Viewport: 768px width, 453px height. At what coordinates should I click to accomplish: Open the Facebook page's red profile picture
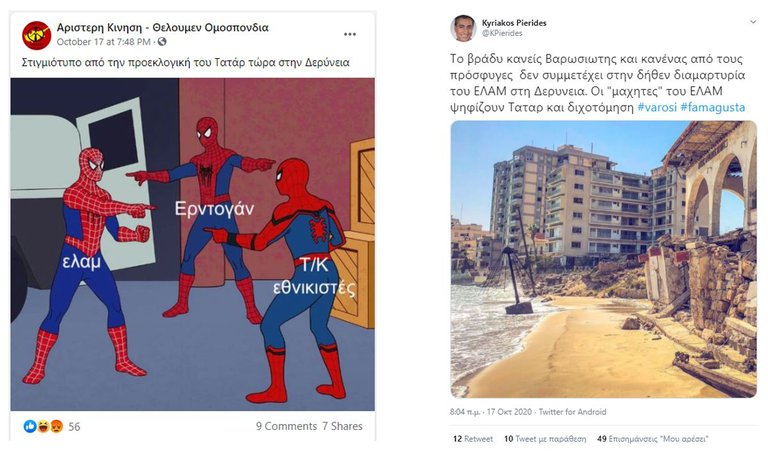pos(37,35)
